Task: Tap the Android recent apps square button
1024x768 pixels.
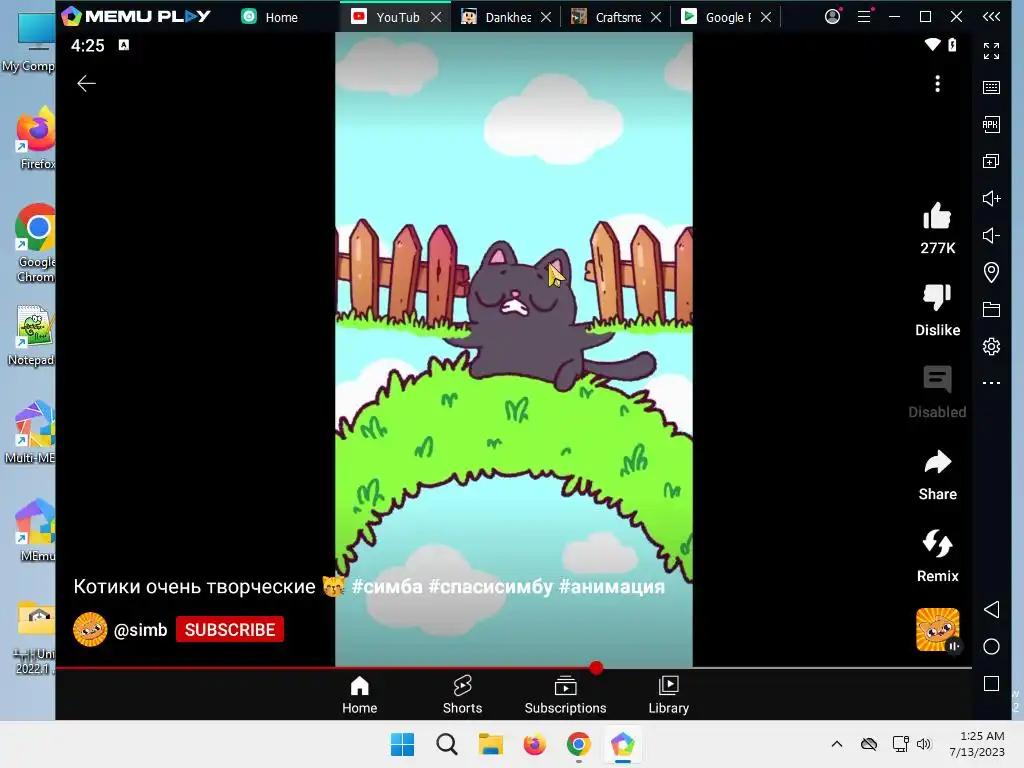Action: [x=991, y=684]
